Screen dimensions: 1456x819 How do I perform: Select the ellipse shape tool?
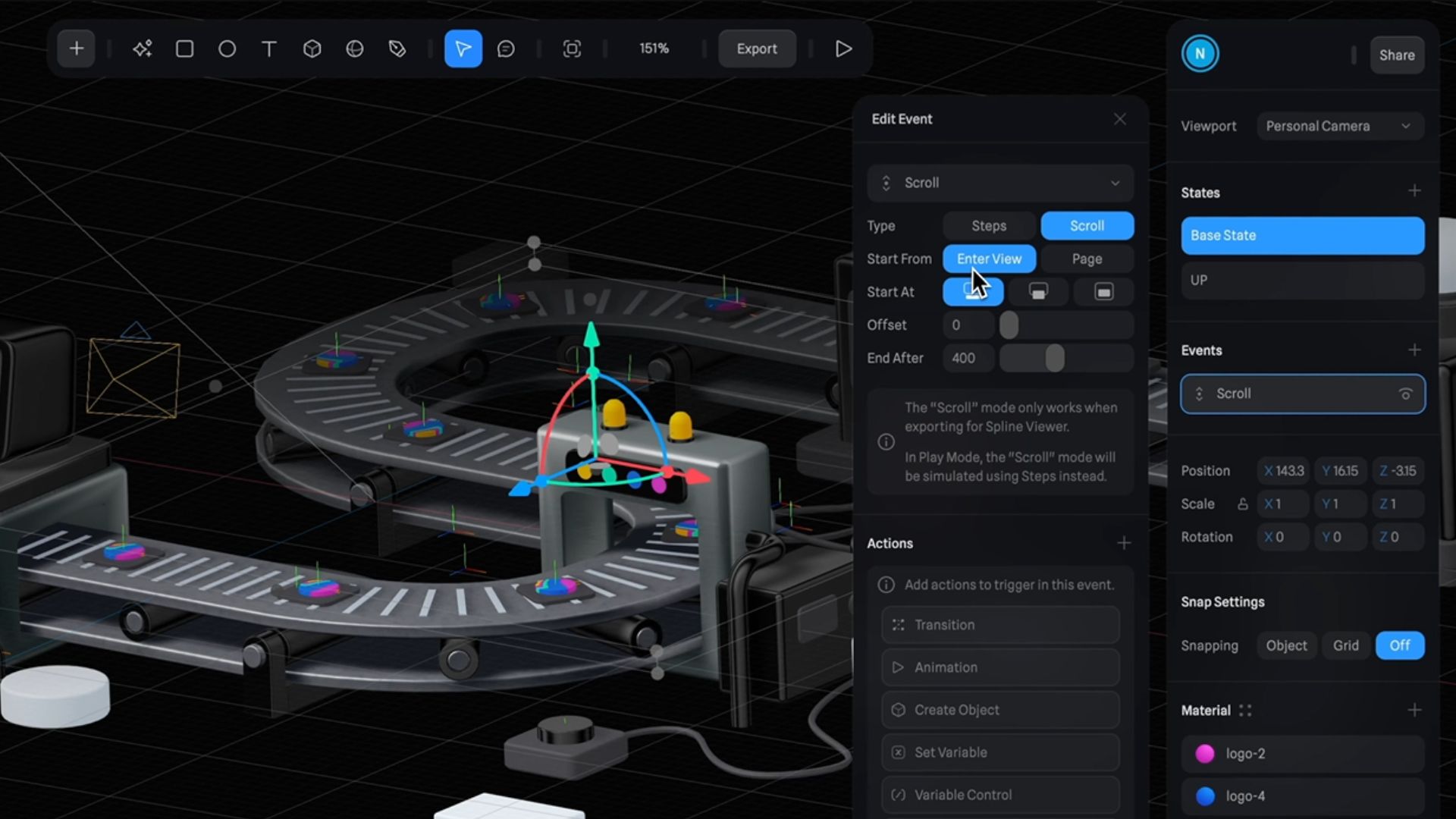(227, 48)
